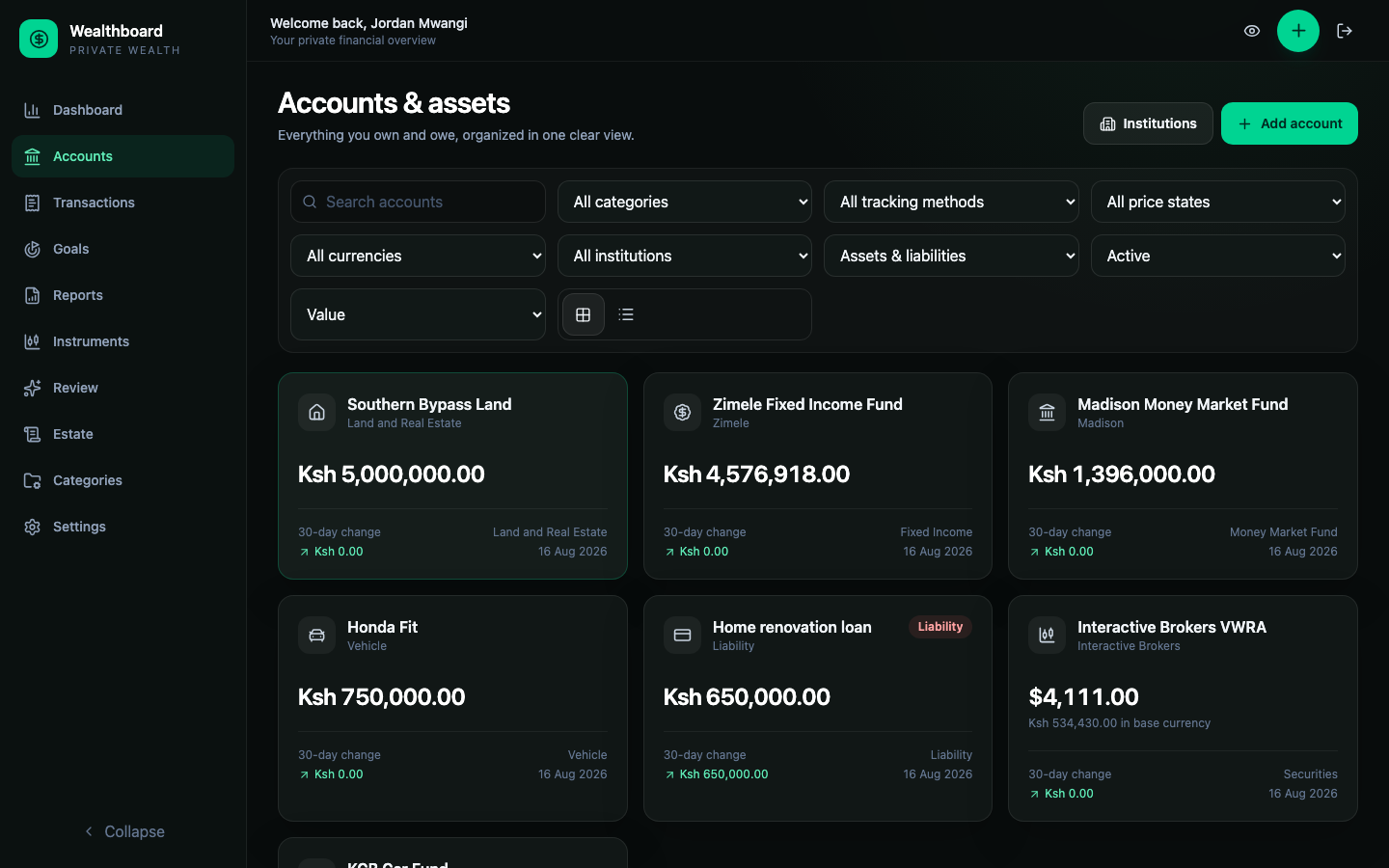This screenshot has width=1389, height=868.
Task: Focus the Search accounts field
Action: 418,202
